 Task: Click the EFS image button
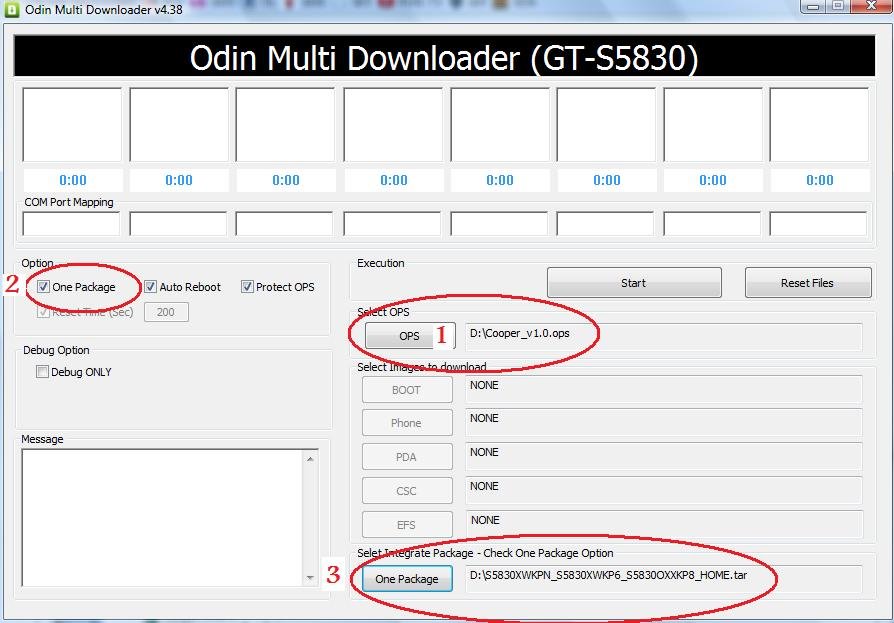407,525
